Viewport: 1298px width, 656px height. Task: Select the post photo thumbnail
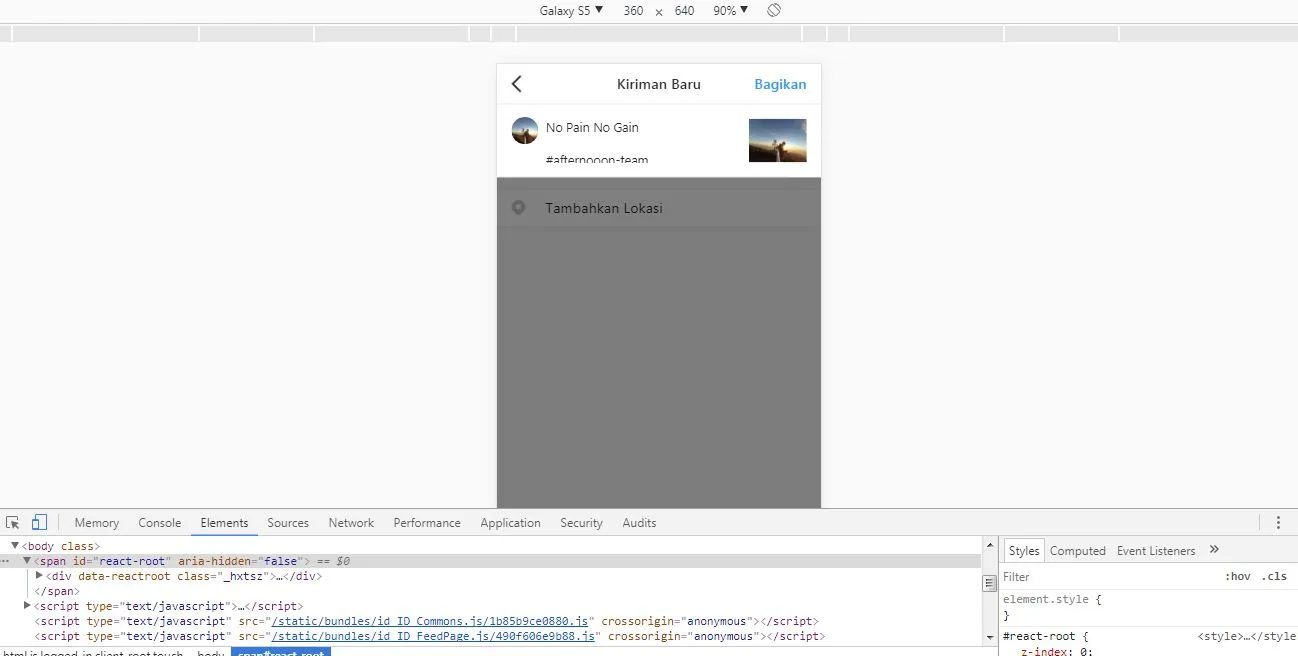(777, 140)
